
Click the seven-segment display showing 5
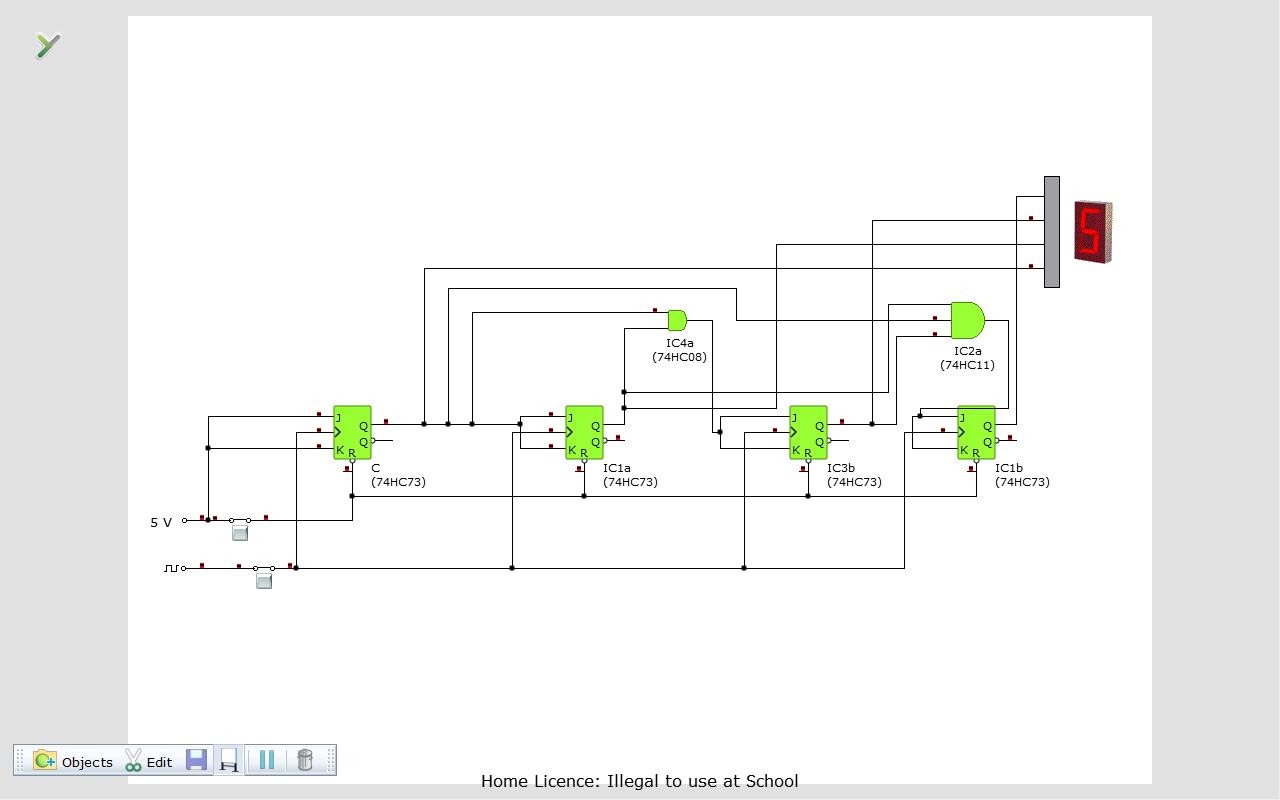[x=1093, y=232]
